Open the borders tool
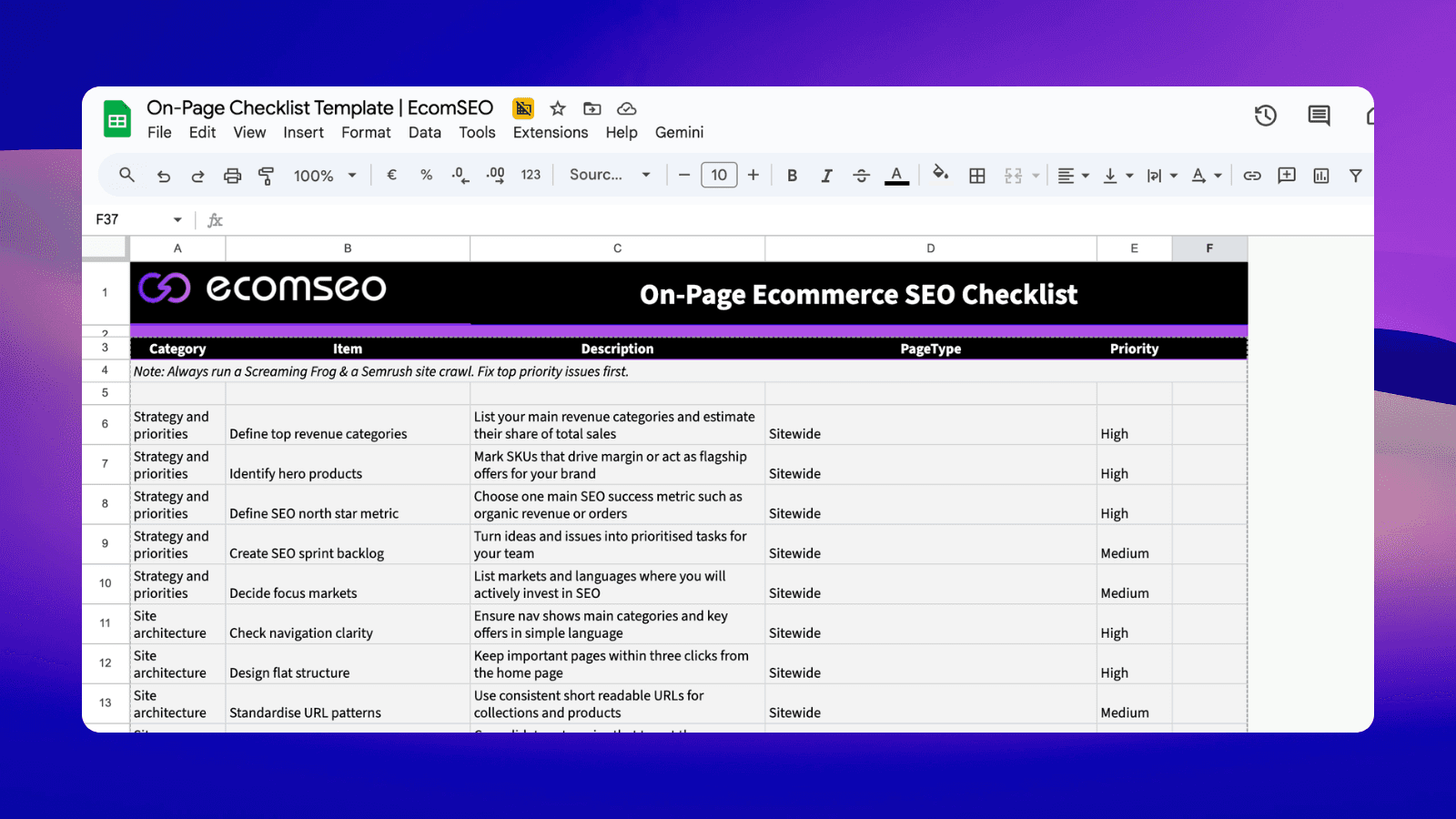Image resolution: width=1456 pixels, height=819 pixels. (977, 176)
